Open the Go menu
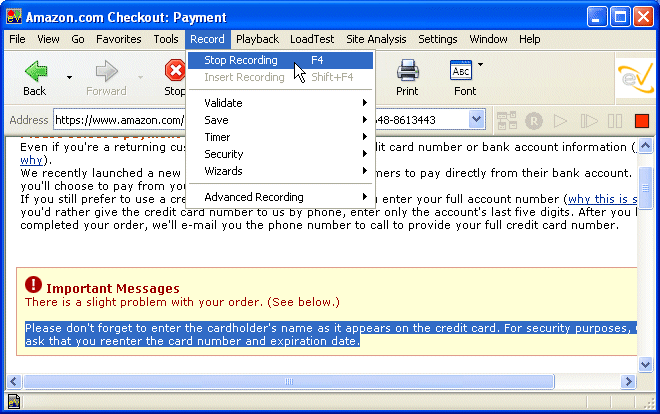Screen dimensions: 660x414 [x=78, y=39]
